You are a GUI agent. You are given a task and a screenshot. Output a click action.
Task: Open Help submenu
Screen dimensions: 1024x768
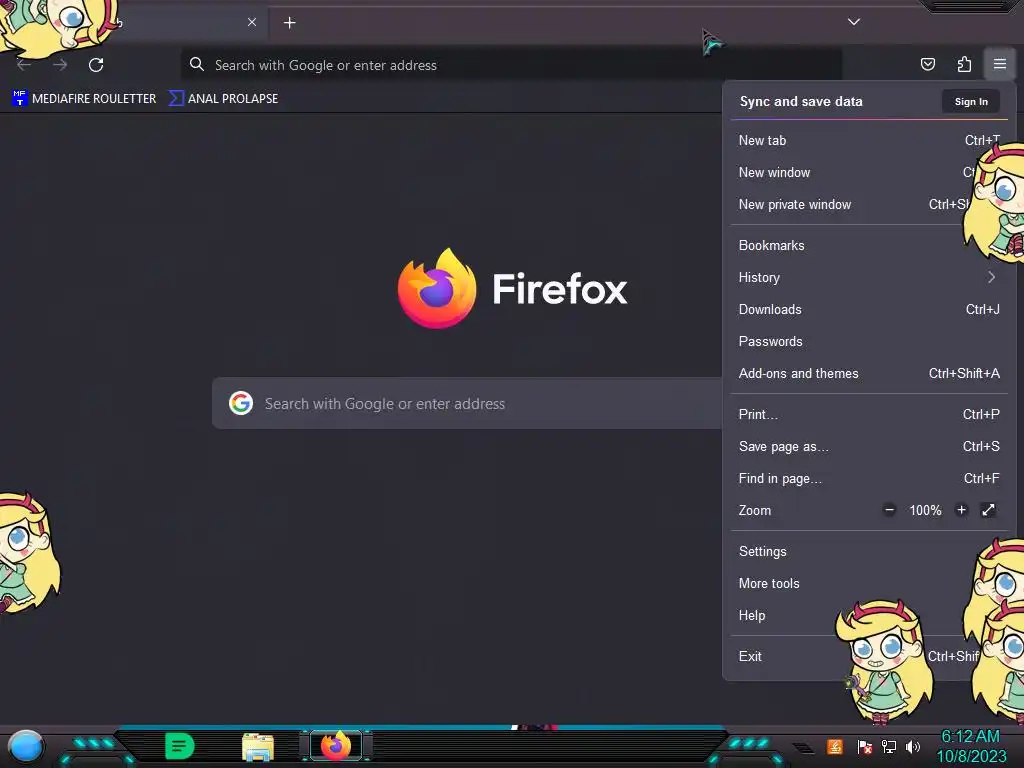click(869, 616)
